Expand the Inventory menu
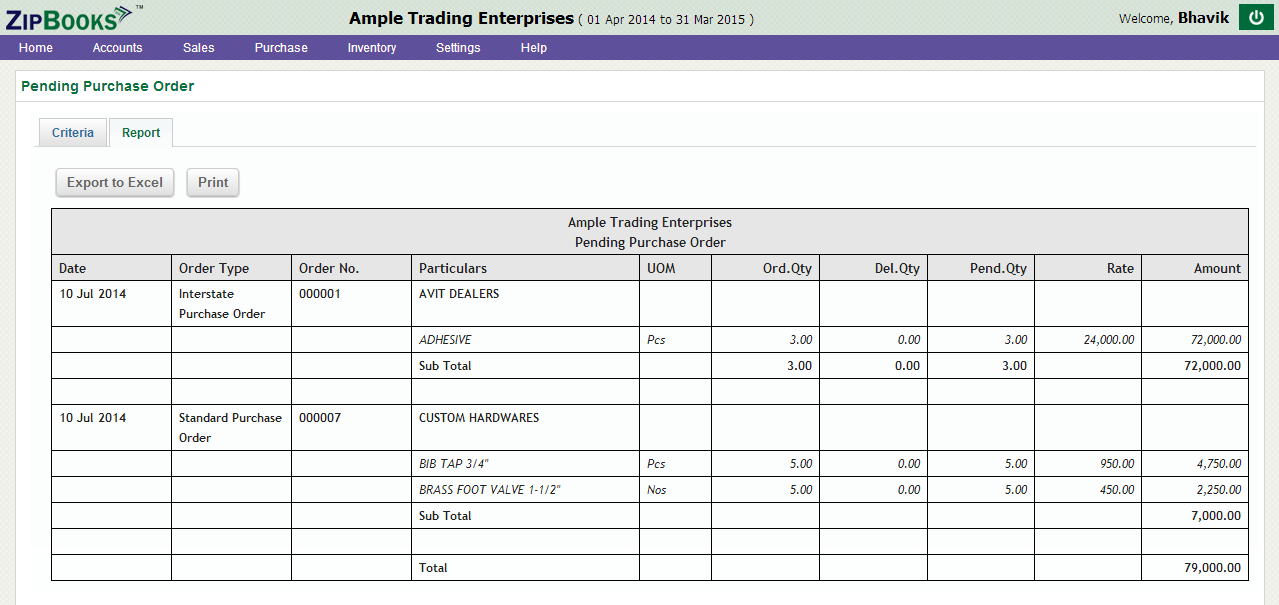Screen dimensions: 1279x605 [x=372, y=48]
